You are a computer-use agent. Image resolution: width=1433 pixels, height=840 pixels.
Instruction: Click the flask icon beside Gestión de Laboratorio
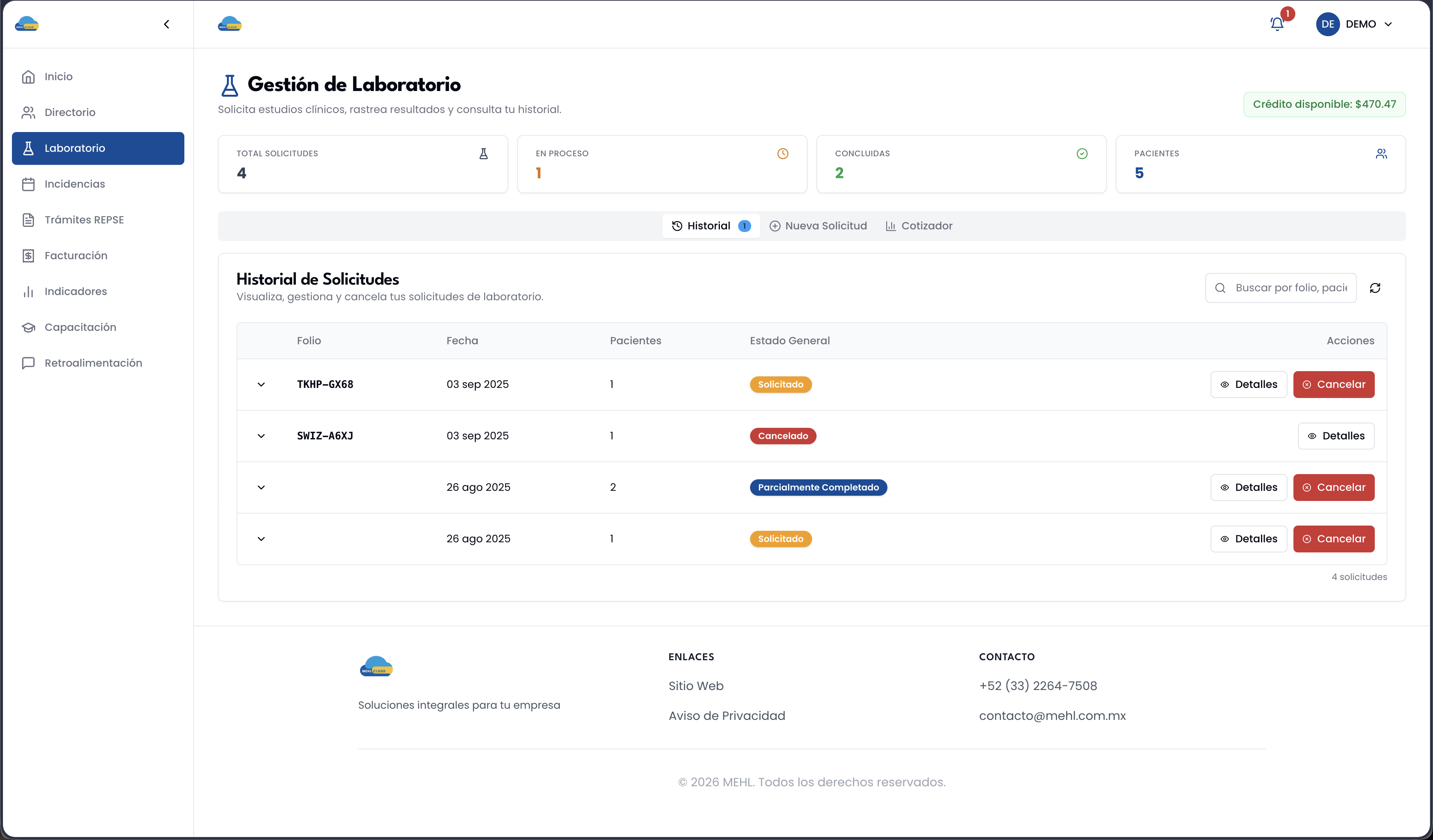tap(230, 85)
